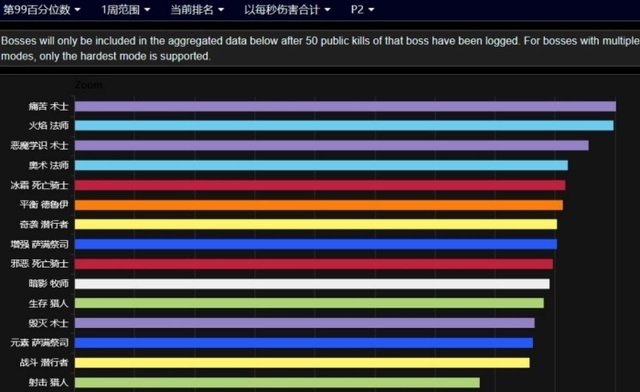Click the 奥术 法师 bar
The image size is (640, 392).
[321, 165]
